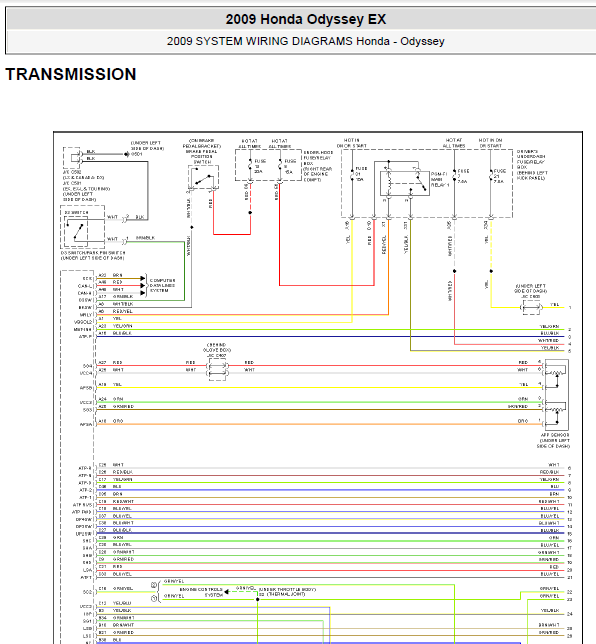
Task: Click the C25 WHT wire pin label
Action: [111, 465]
